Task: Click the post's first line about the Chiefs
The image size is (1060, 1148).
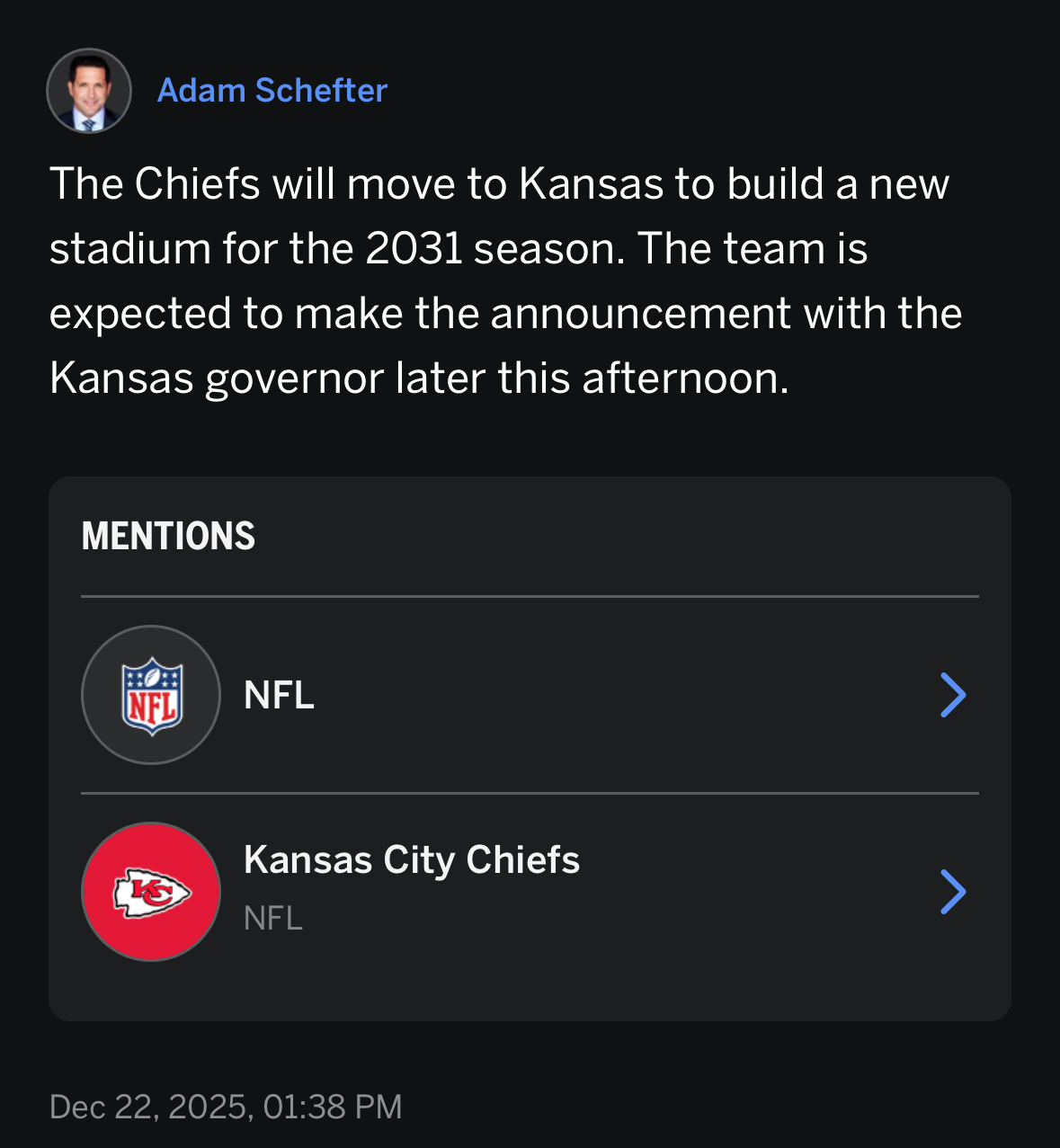Action: tap(499, 184)
